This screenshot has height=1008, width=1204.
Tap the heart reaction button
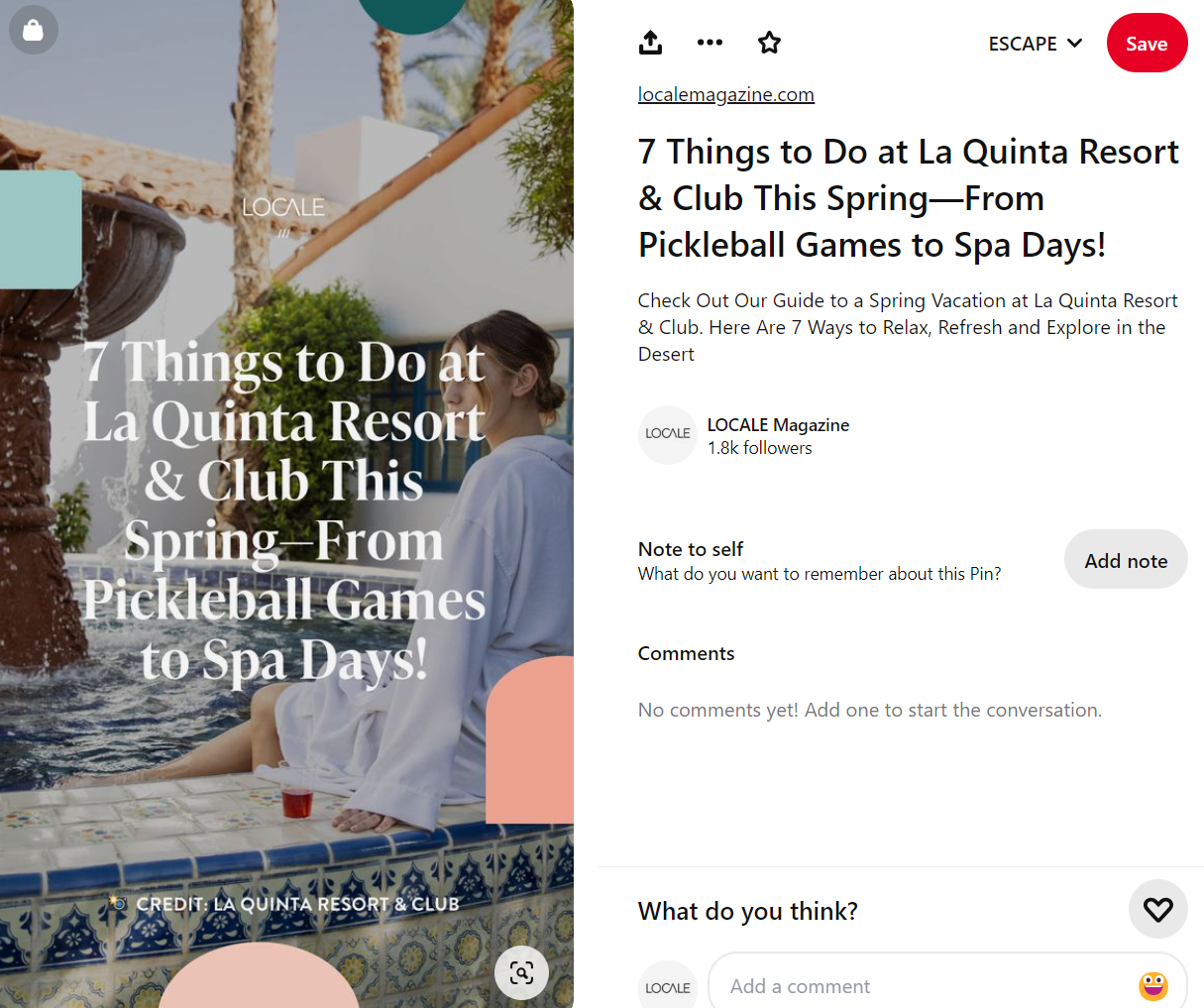click(1157, 909)
